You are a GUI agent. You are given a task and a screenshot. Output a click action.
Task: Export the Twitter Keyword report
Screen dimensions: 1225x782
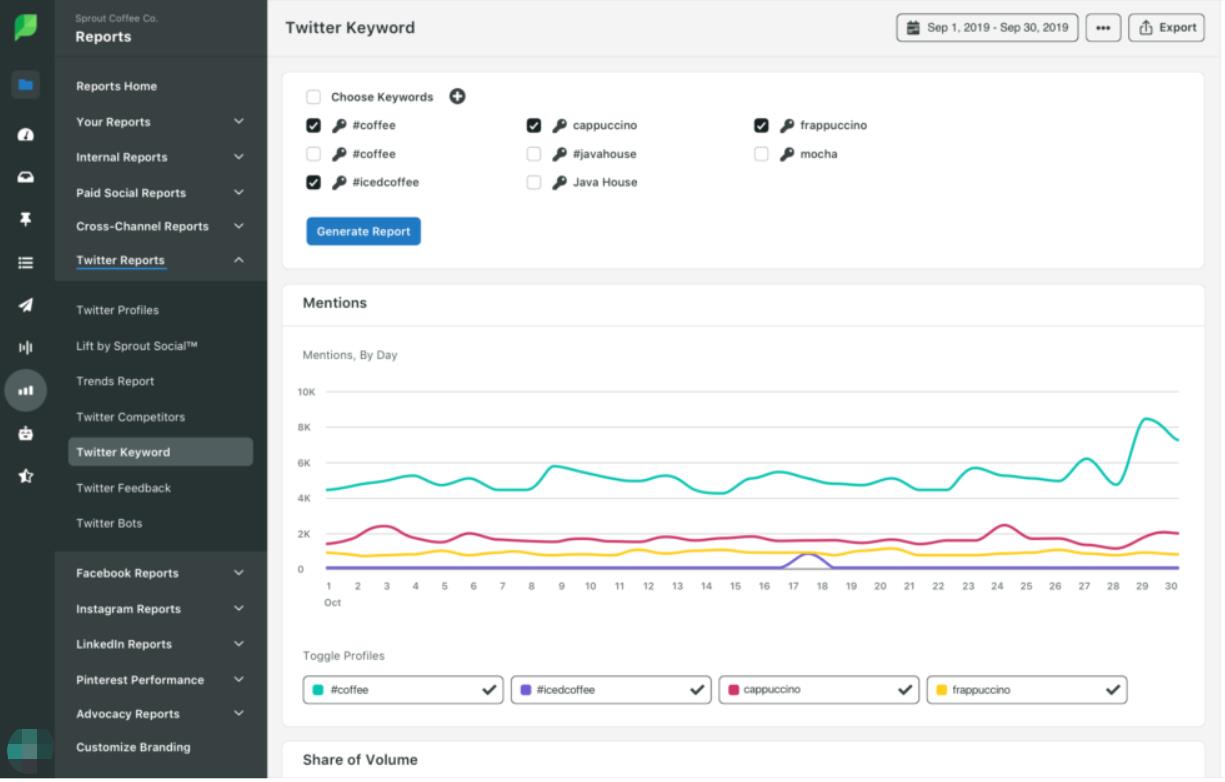[x=1166, y=28]
